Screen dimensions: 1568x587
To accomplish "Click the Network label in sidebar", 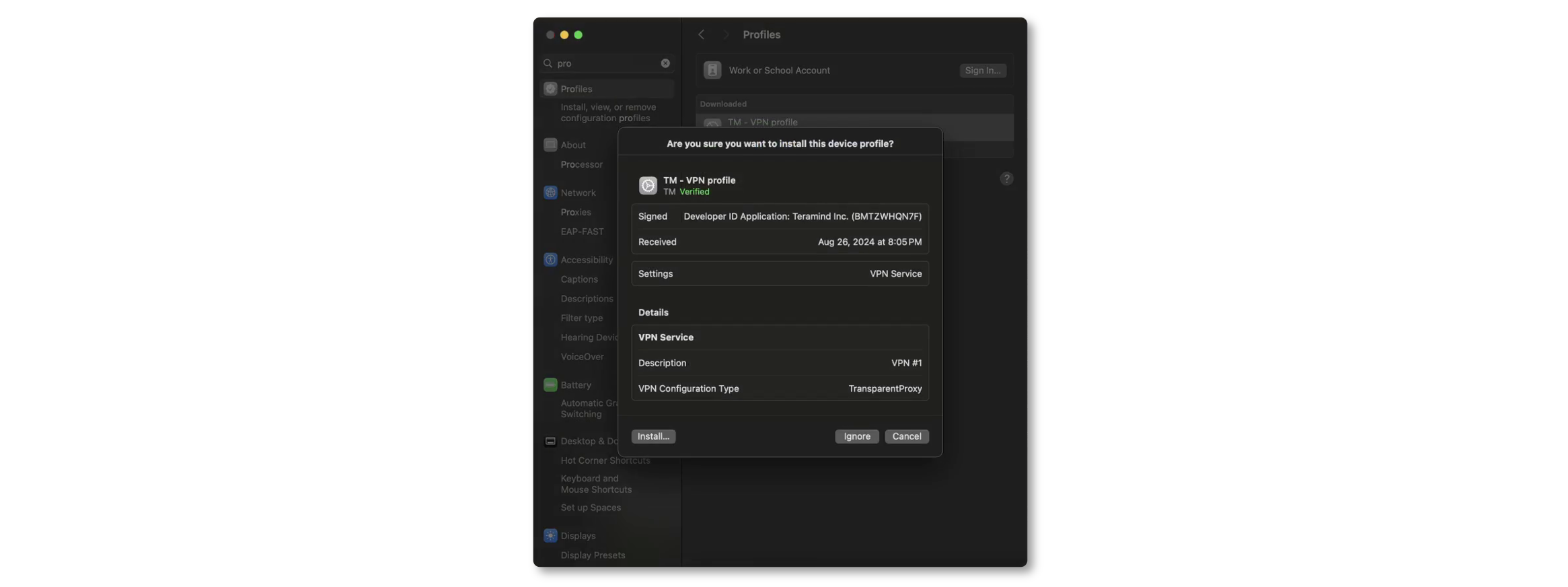I will [578, 193].
